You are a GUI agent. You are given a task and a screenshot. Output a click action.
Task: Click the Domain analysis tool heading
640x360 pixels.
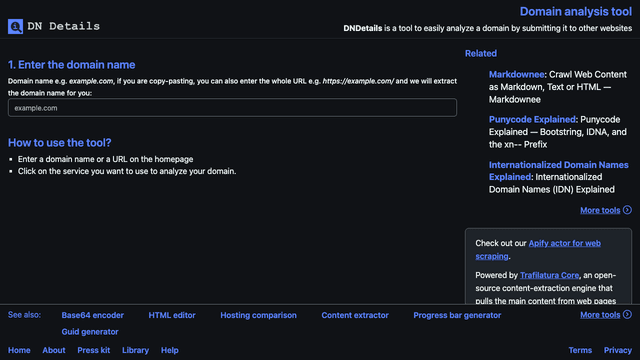pos(576,11)
